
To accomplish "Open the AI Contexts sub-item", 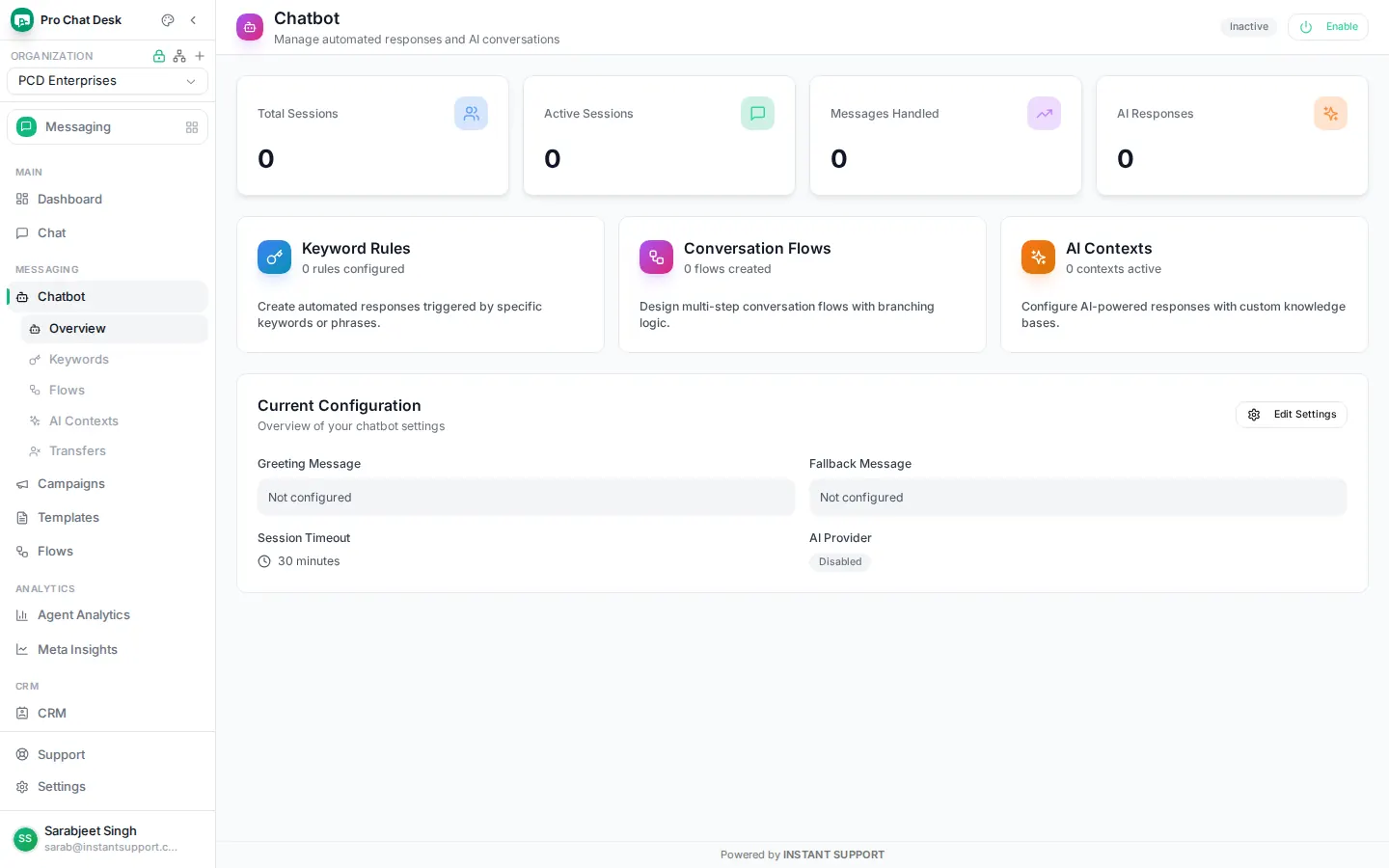I will click(x=114, y=421).
